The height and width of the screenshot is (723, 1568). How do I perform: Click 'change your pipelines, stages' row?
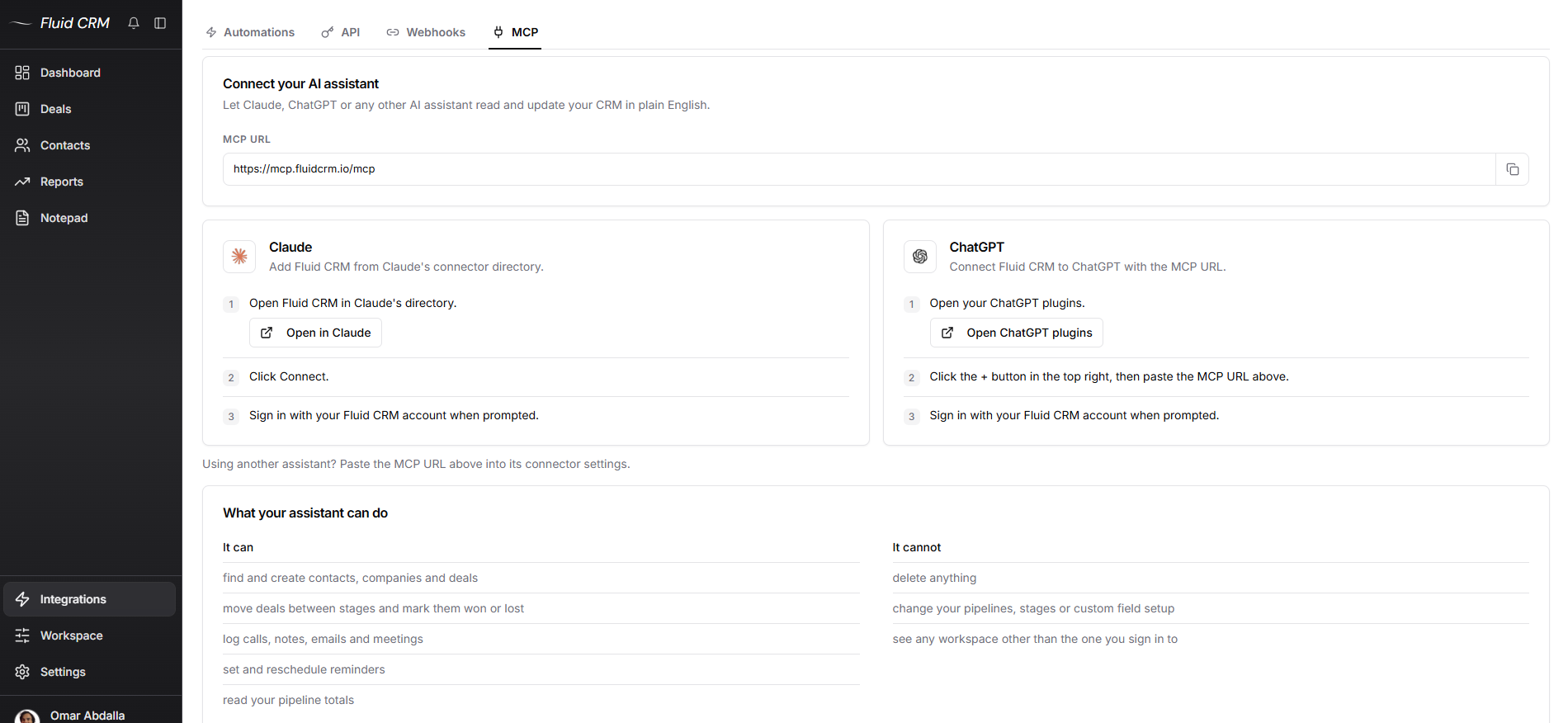(1211, 608)
